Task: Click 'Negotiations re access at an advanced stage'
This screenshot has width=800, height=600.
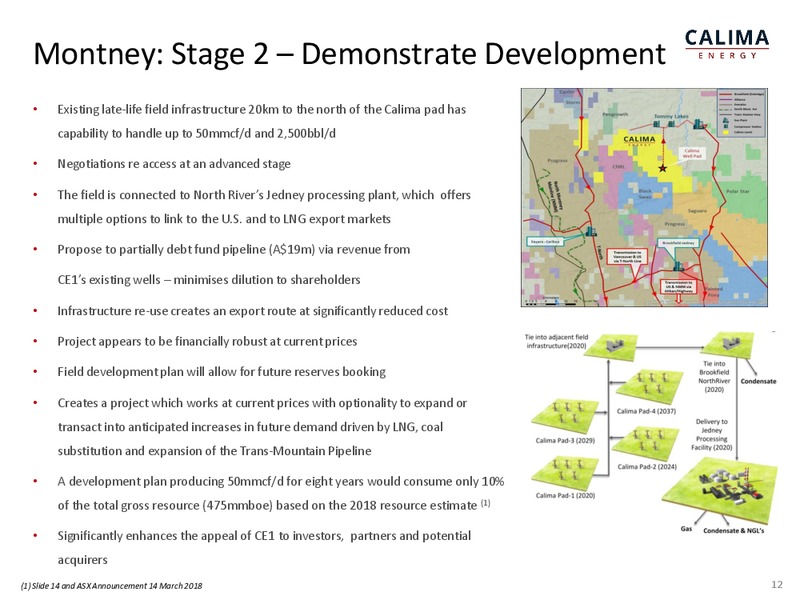Action: [x=174, y=164]
